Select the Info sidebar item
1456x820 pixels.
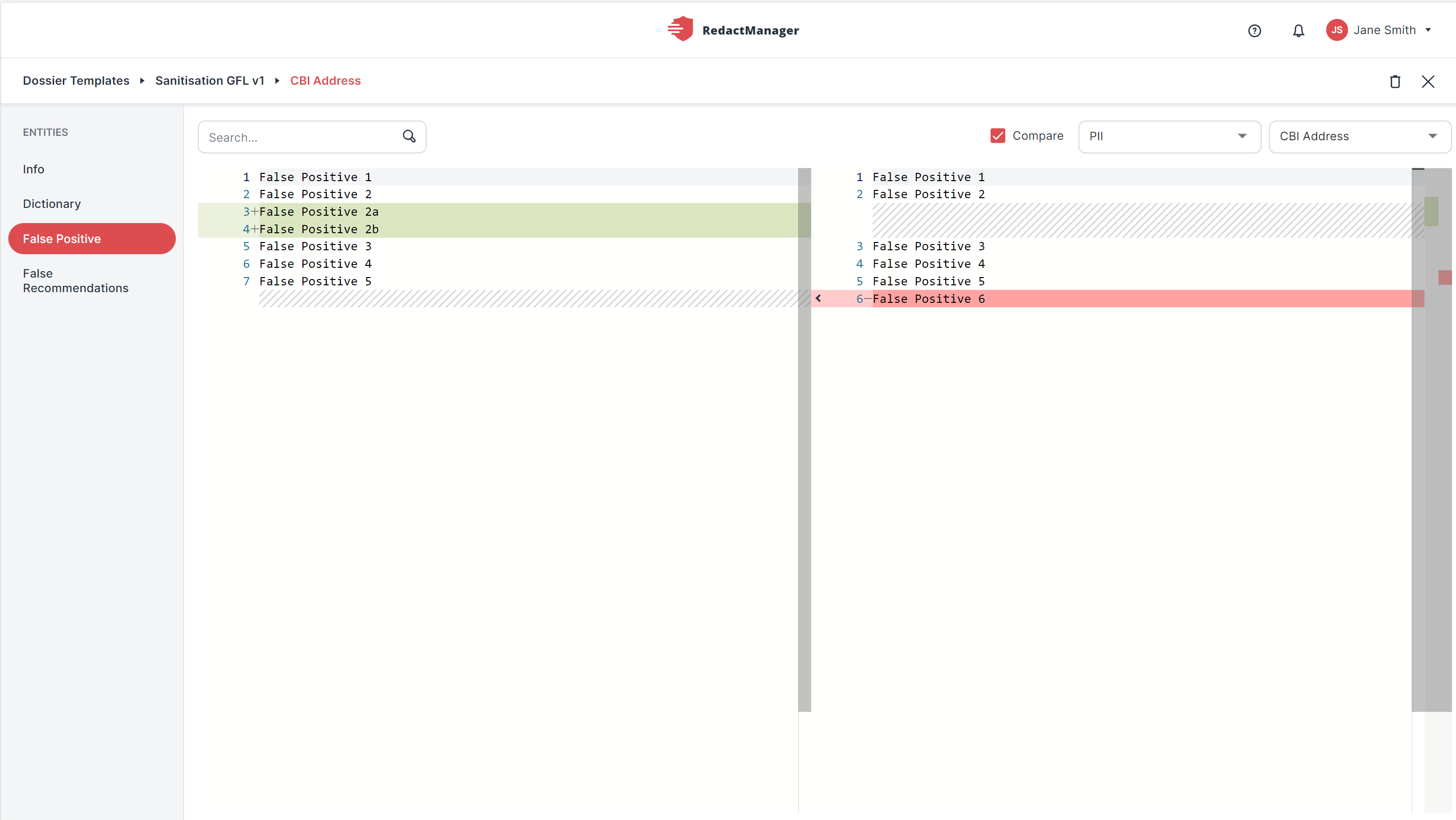pos(33,169)
